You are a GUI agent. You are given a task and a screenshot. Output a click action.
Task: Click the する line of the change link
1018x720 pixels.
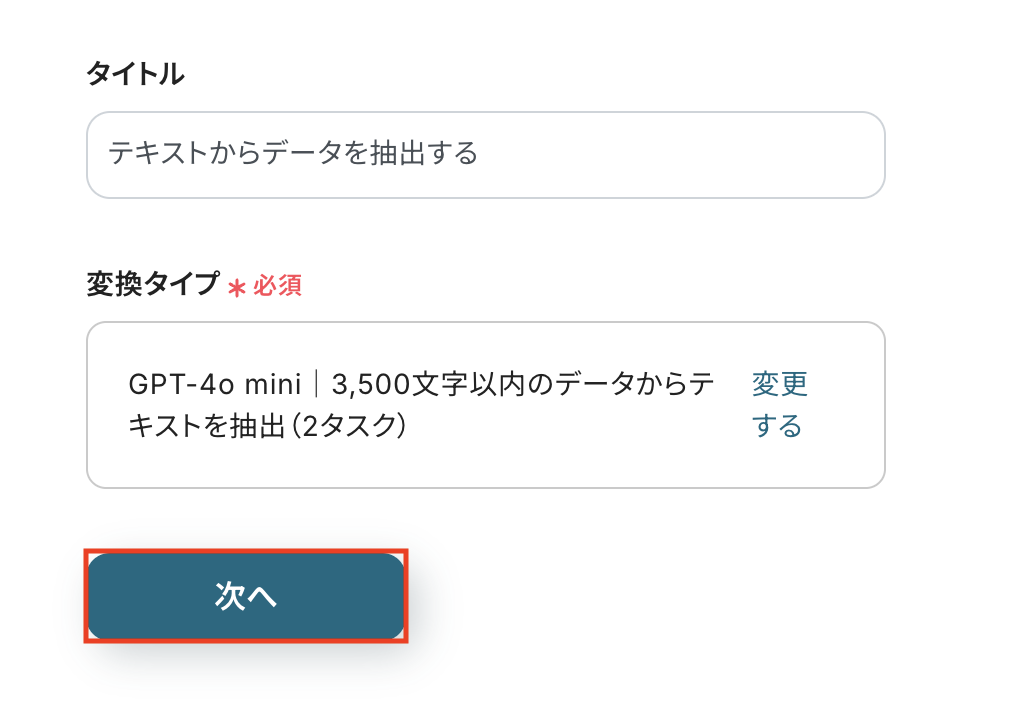pyautogui.click(x=777, y=427)
